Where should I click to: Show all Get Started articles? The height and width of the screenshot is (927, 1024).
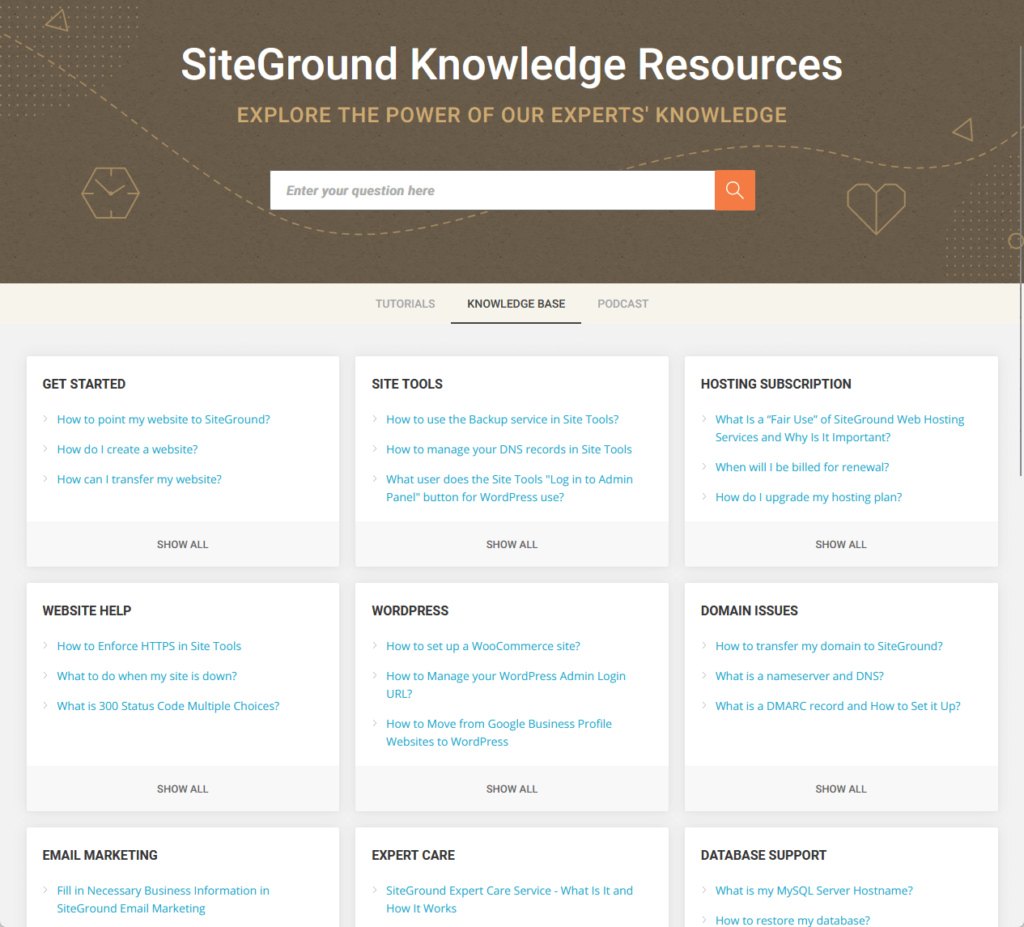pyautogui.click(x=183, y=544)
